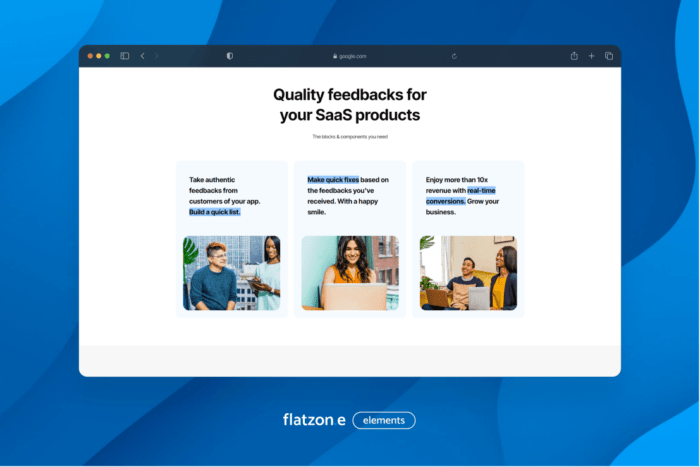Click the 'Quality feedbacks for your SaaS products' heading
The image size is (700, 467).
[x=350, y=105]
